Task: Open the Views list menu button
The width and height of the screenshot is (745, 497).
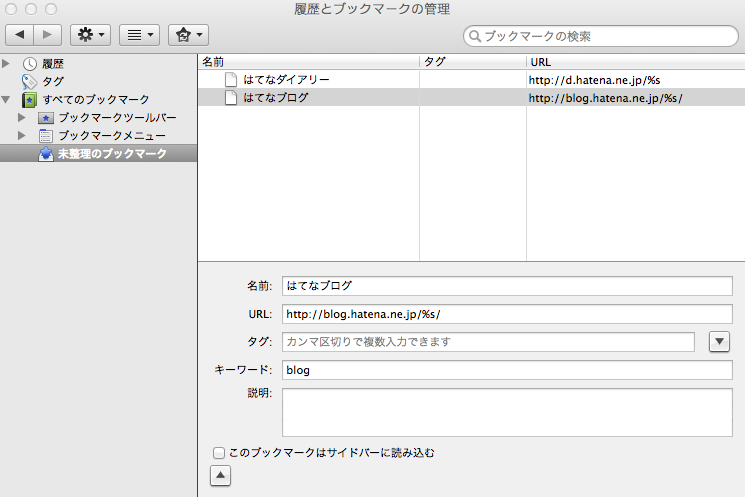Action: tap(139, 35)
